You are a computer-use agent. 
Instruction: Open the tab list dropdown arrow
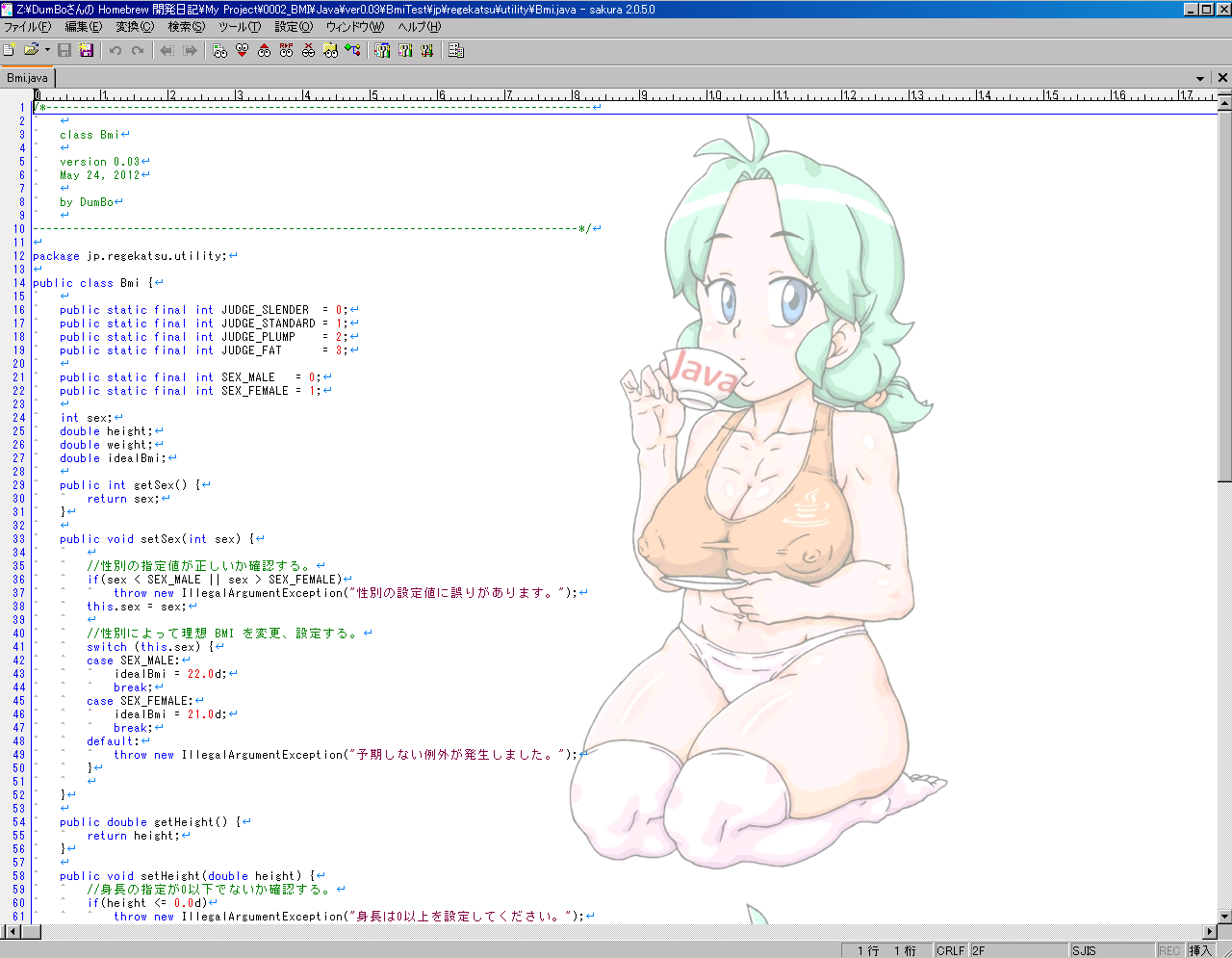coord(1200,78)
